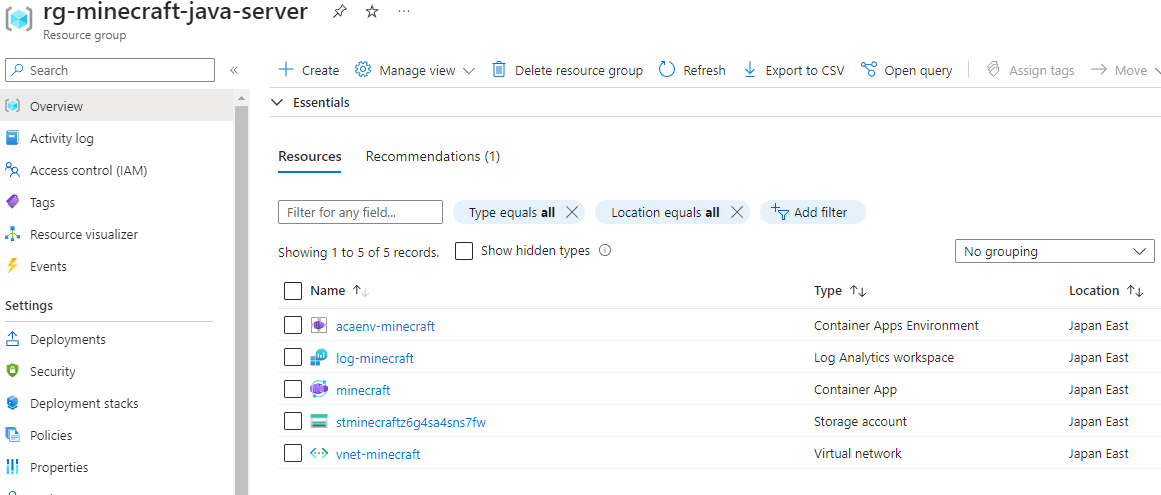Viewport: 1161px width, 495px height.
Task: Click the Resource visualizer icon
Action: pyautogui.click(x=13, y=235)
